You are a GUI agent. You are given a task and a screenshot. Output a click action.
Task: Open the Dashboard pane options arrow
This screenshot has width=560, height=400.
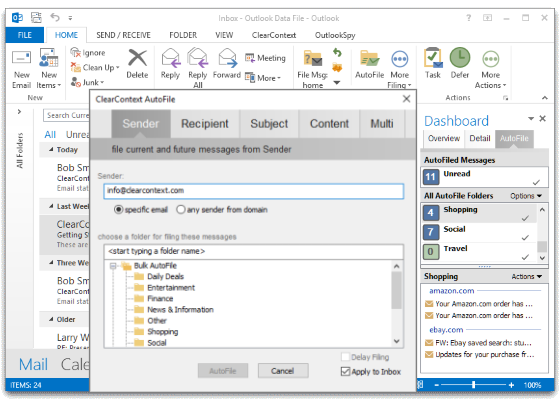[x=531, y=119]
